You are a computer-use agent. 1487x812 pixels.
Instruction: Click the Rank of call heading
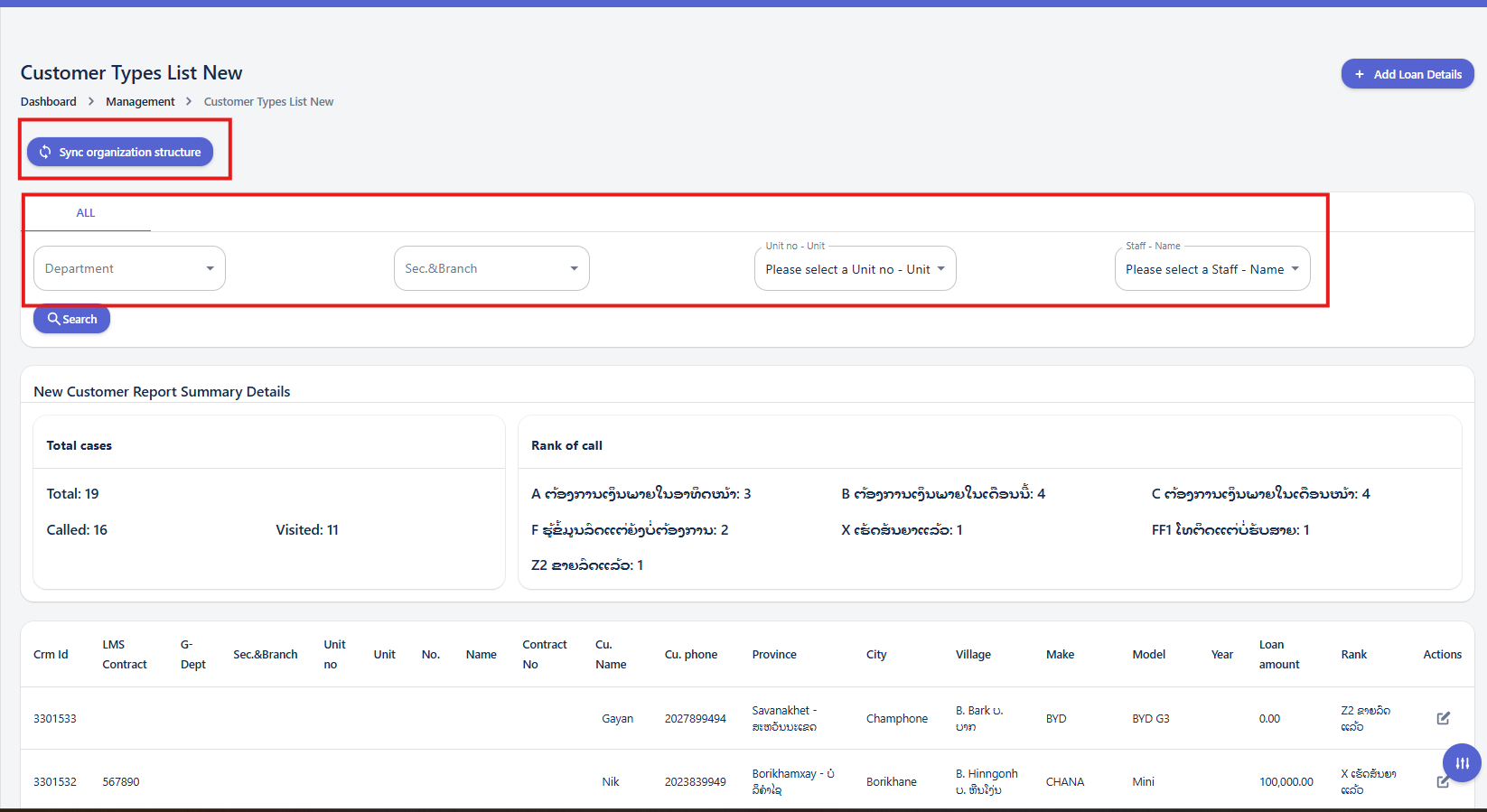point(566,445)
